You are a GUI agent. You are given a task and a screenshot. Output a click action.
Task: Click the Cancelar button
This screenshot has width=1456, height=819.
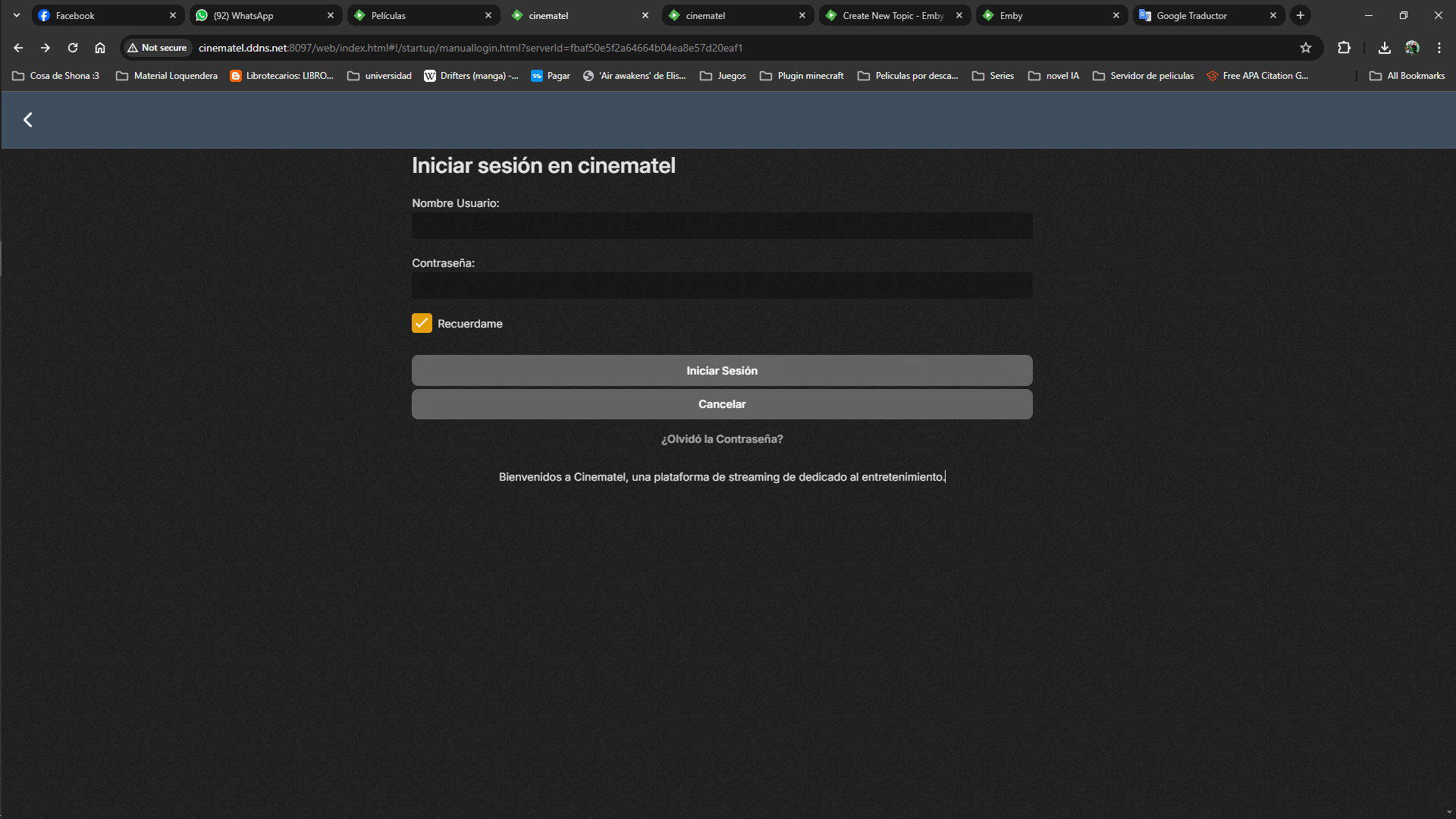click(x=722, y=404)
